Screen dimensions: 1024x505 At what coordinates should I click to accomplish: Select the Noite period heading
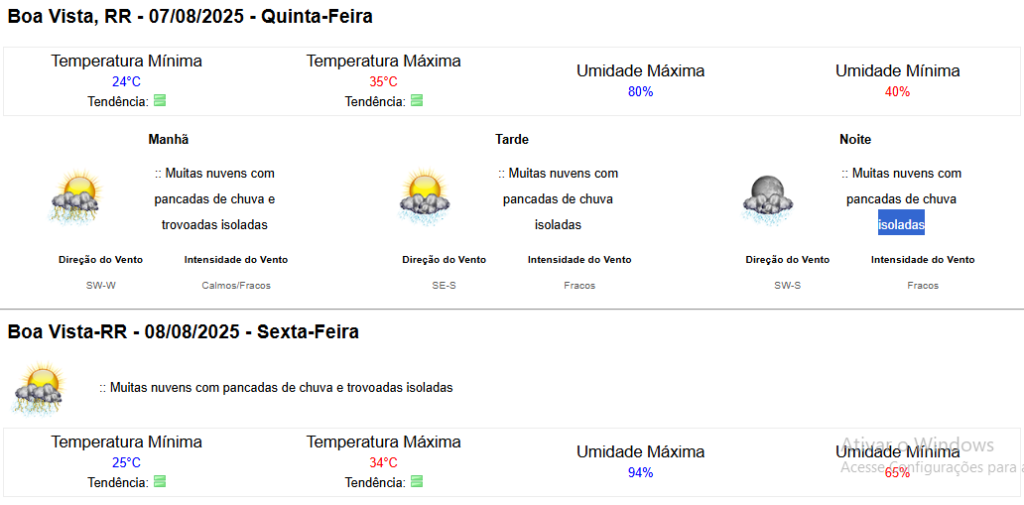point(856,139)
